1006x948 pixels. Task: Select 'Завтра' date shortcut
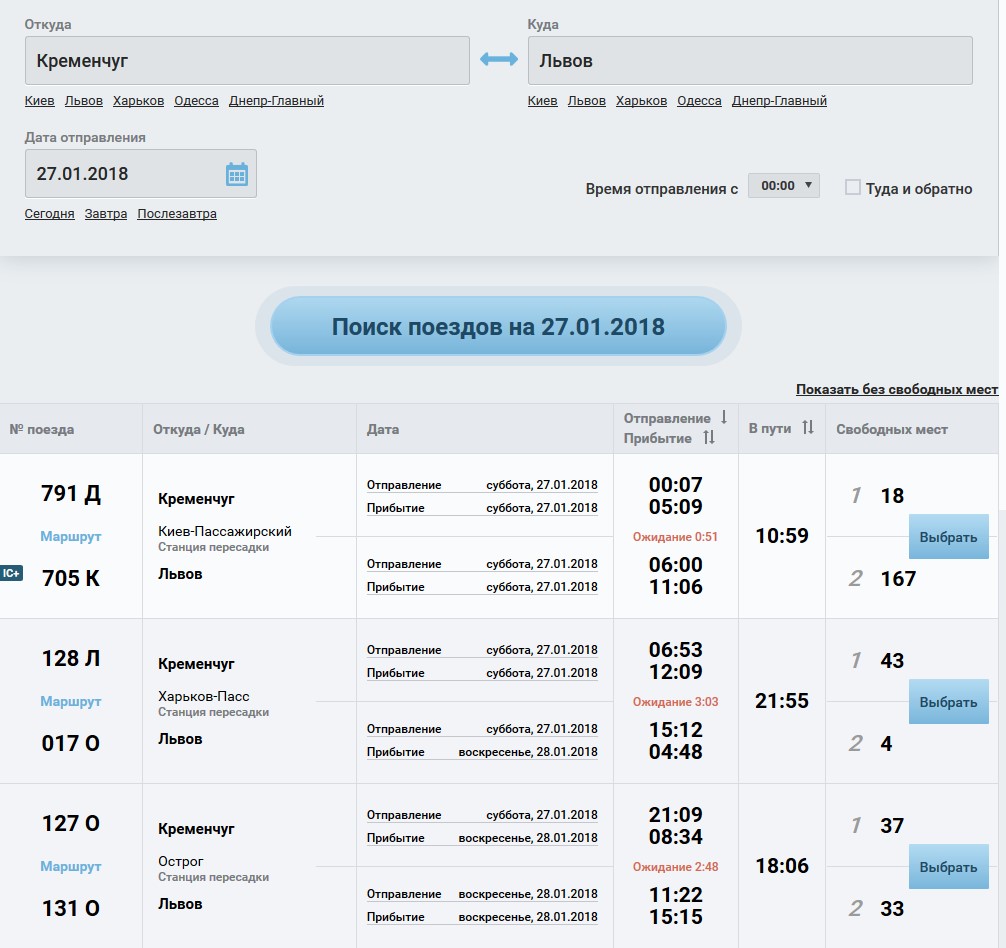click(x=106, y=213)
